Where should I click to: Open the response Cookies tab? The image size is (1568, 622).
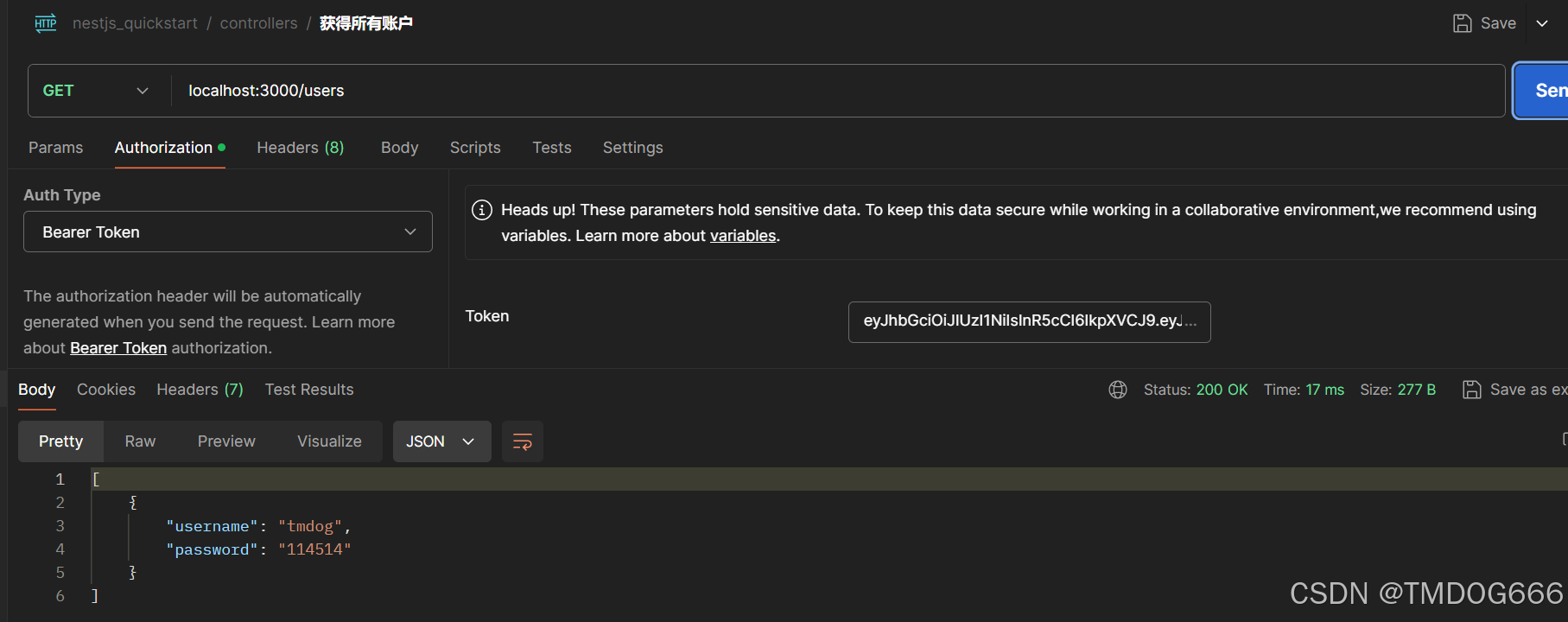[x=106, y=390]
